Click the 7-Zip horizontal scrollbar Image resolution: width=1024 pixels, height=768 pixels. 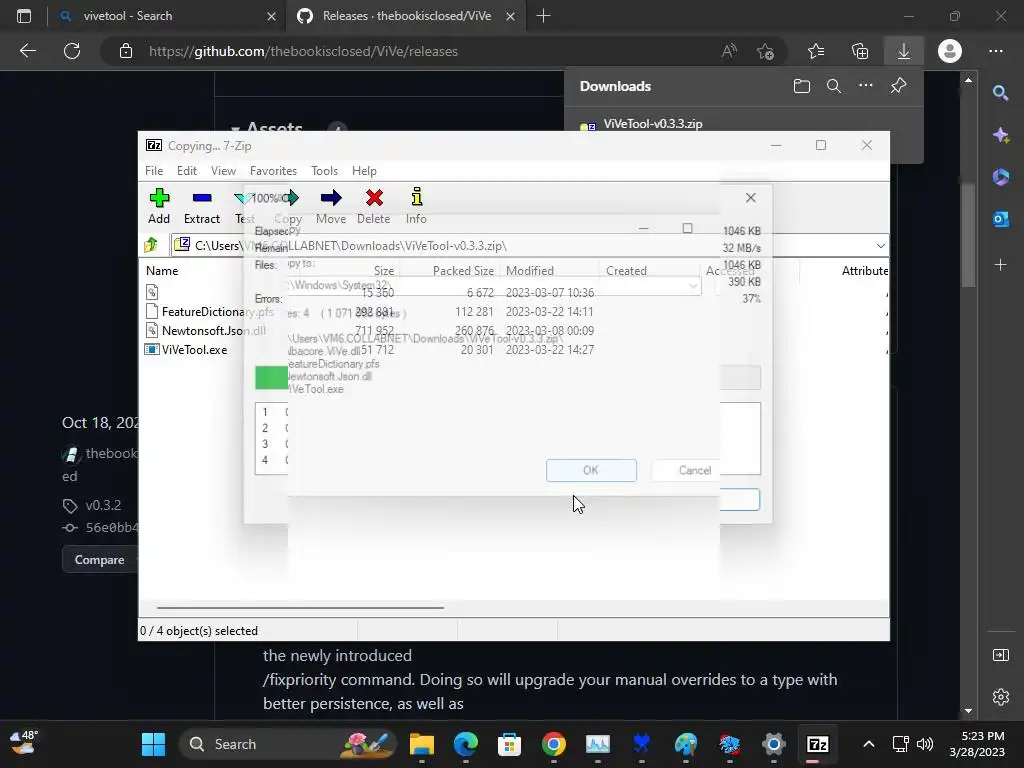(x=300, y=607)
